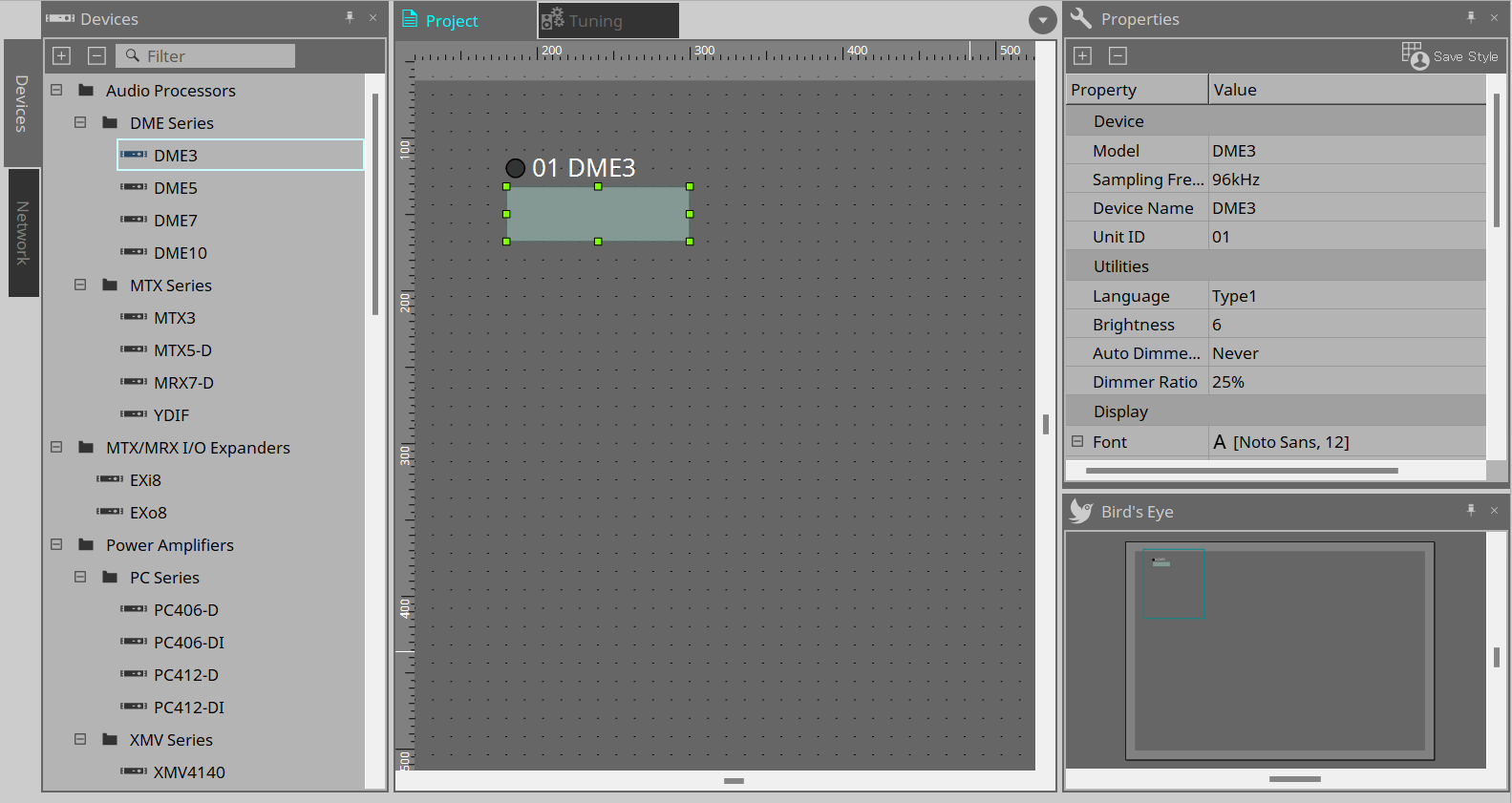The image size is (1512, 803).
Task: Collapse the Audio Processors folder
Action: (x=56, y=90)
